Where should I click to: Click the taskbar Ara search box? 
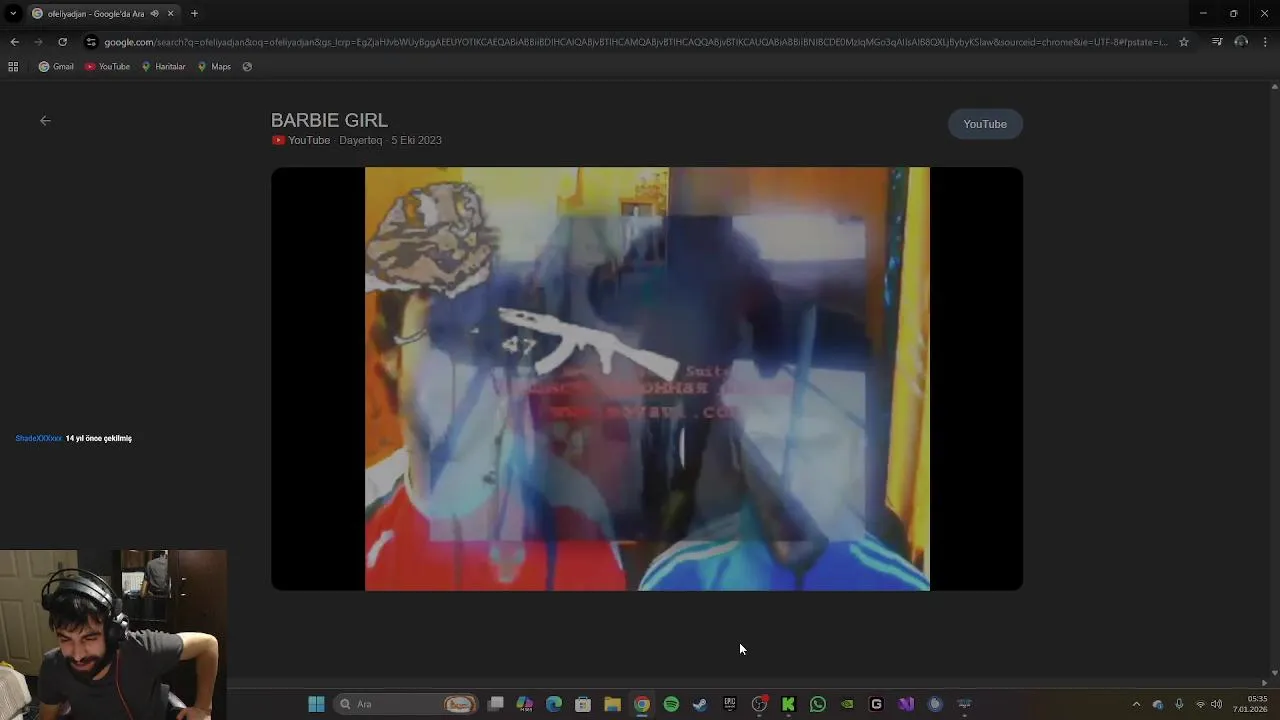[x=406, y=704]
